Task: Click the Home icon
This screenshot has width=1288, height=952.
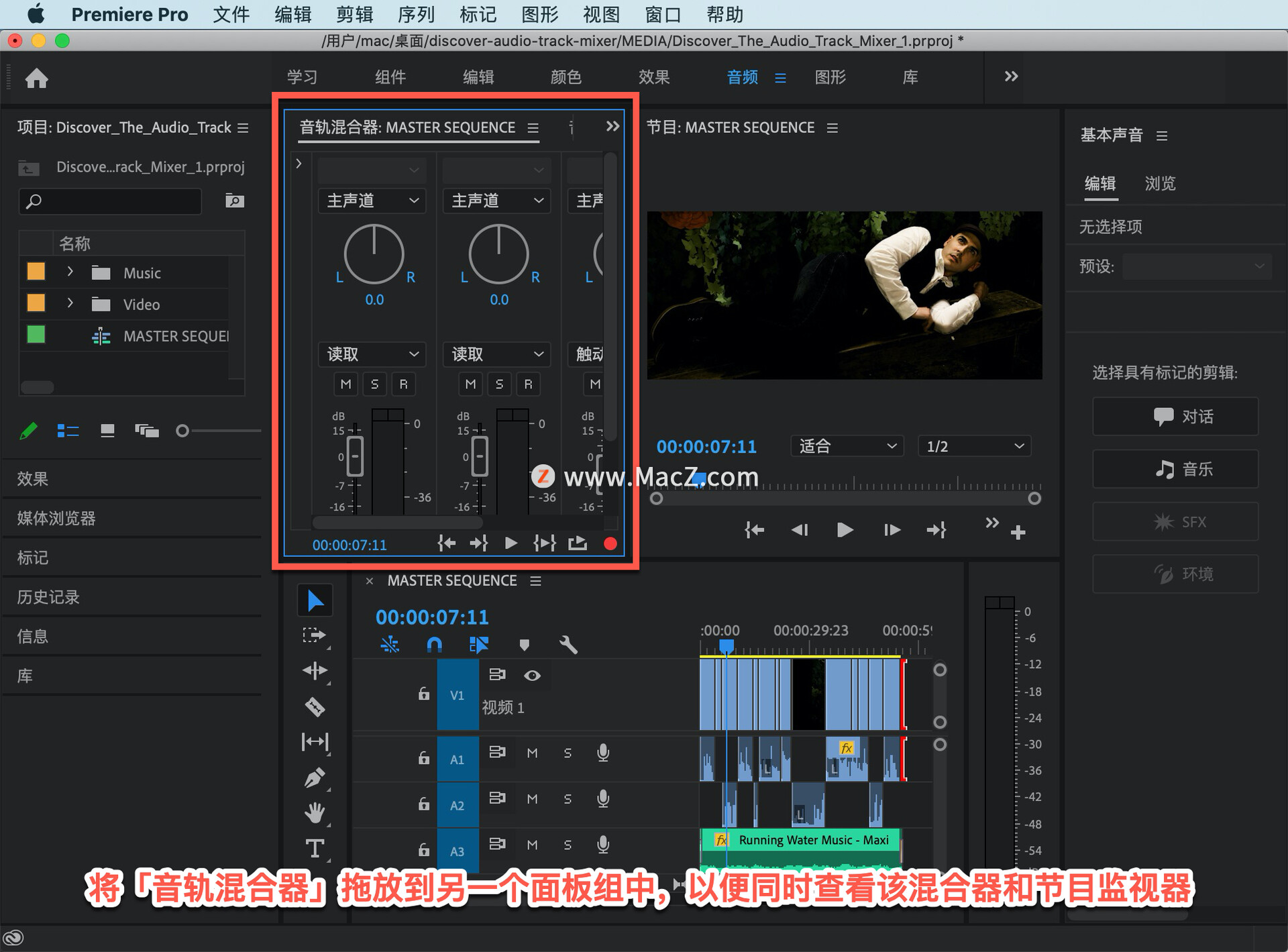Action: click(37, 78)
